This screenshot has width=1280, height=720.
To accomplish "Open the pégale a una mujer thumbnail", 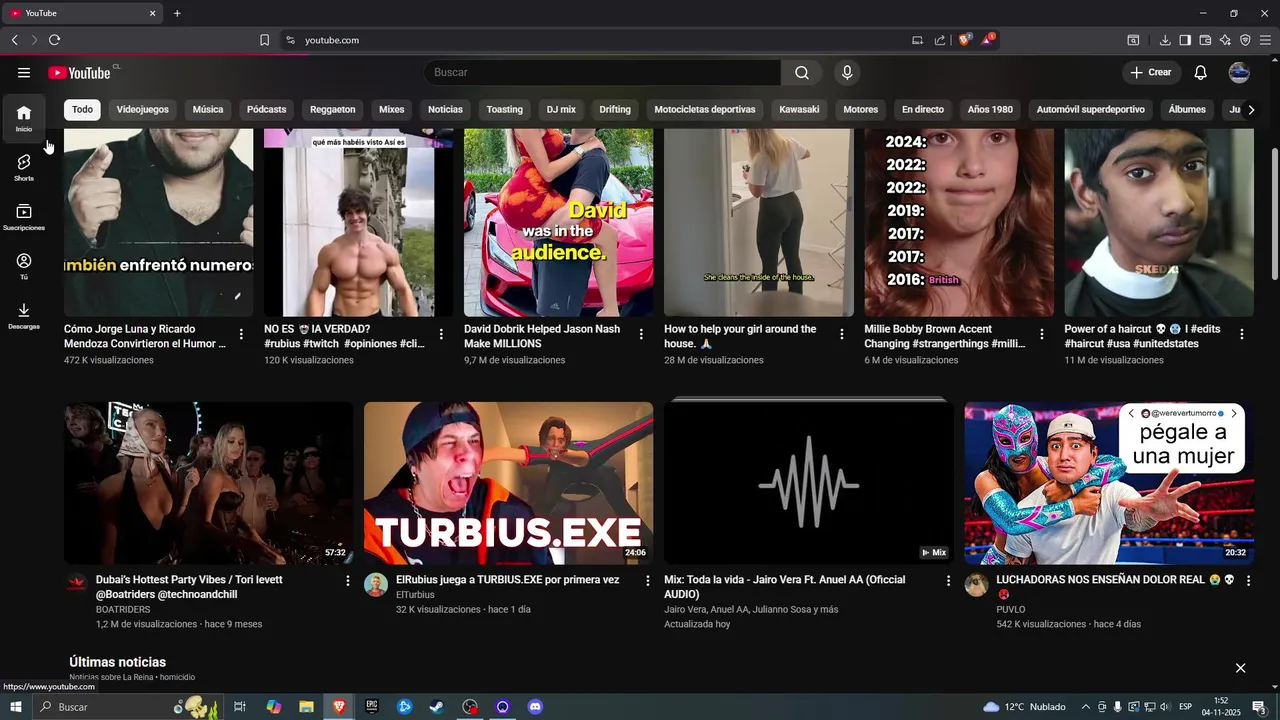I will (x=1109, y=483).
